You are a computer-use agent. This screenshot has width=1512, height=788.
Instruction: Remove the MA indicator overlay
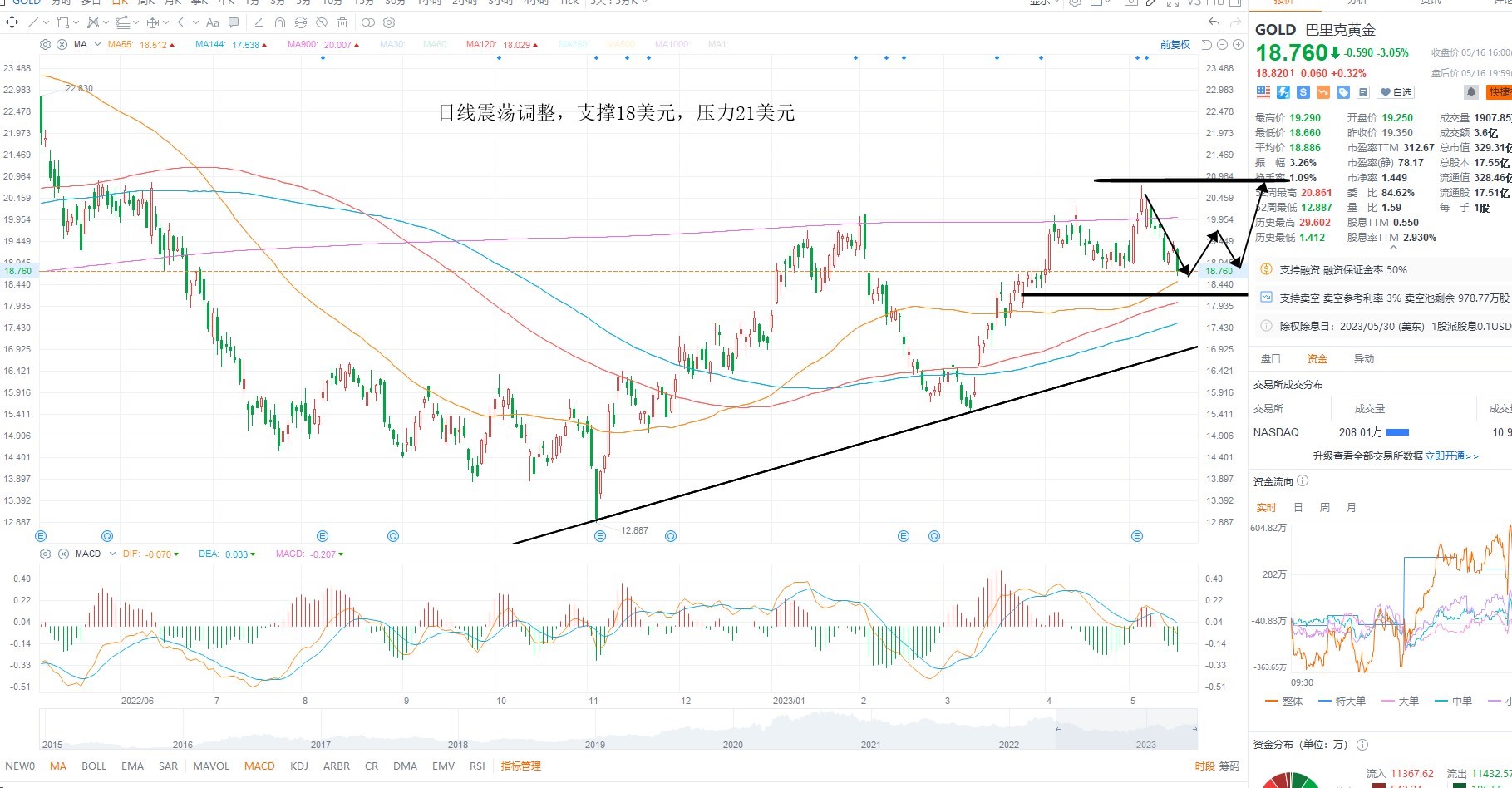tap(62, 44)
